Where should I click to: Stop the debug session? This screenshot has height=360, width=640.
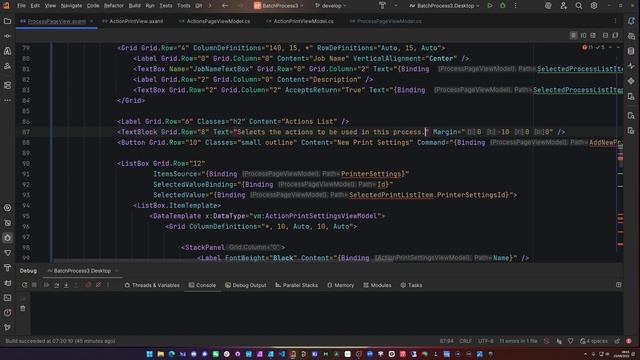[x=34, y=285]
